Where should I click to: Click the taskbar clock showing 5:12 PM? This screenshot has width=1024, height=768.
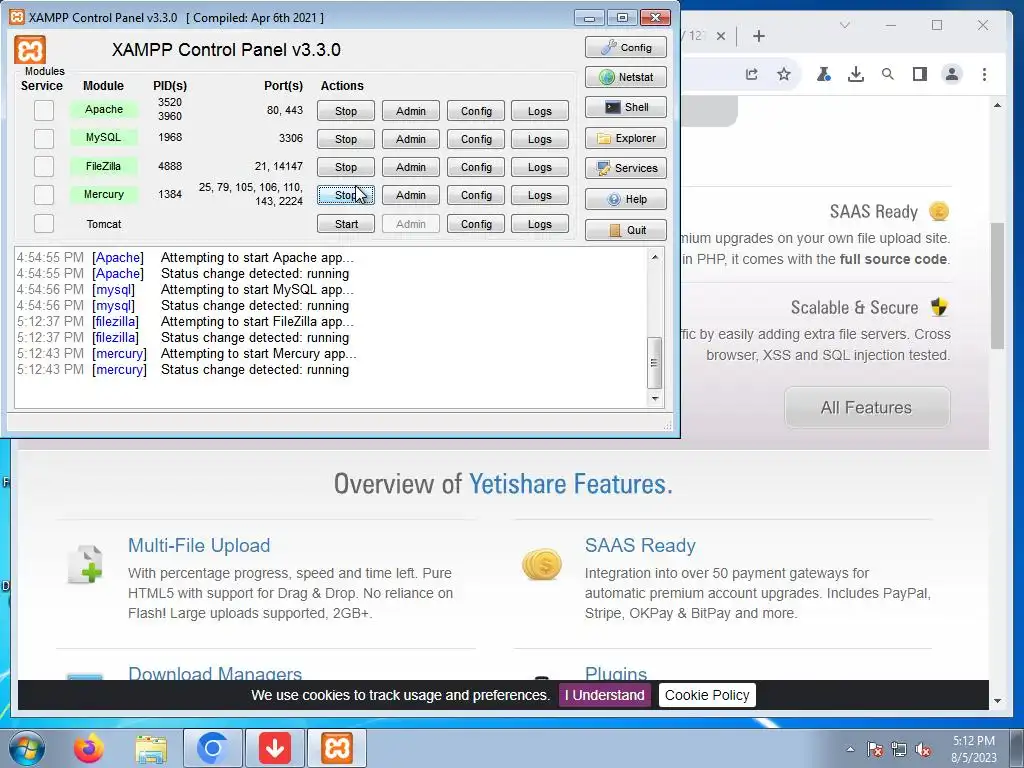974,749
